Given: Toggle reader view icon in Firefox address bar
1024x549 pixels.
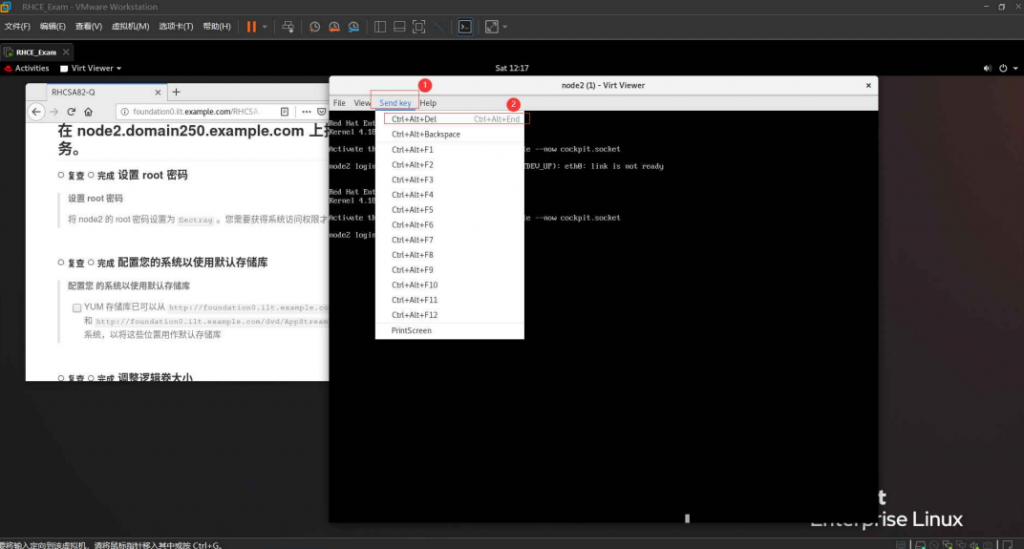Looking at the screenshot, I should coord(285,112).
